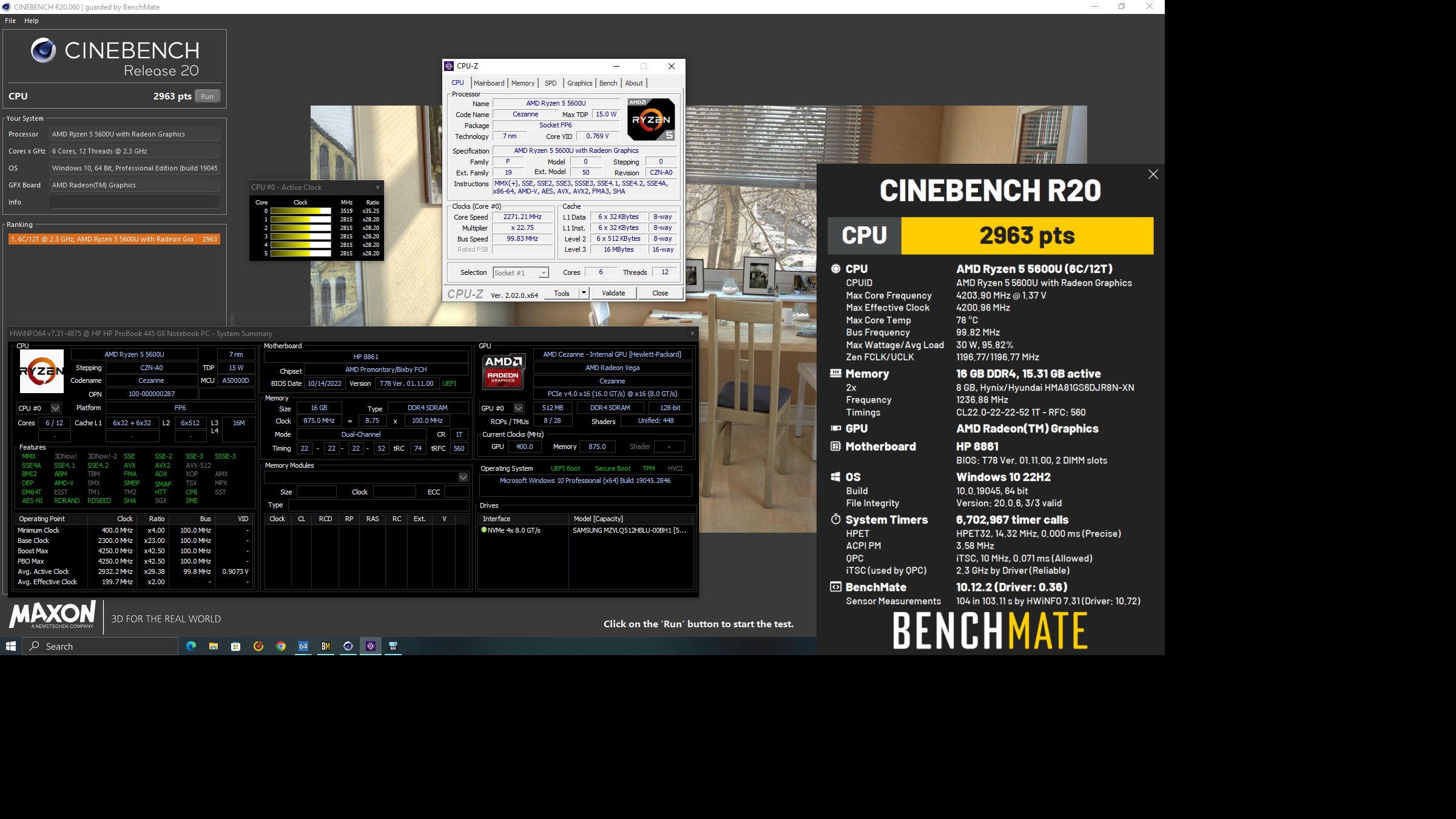Close the HWiNFO64 System Summary window

(x=692, y=333)
